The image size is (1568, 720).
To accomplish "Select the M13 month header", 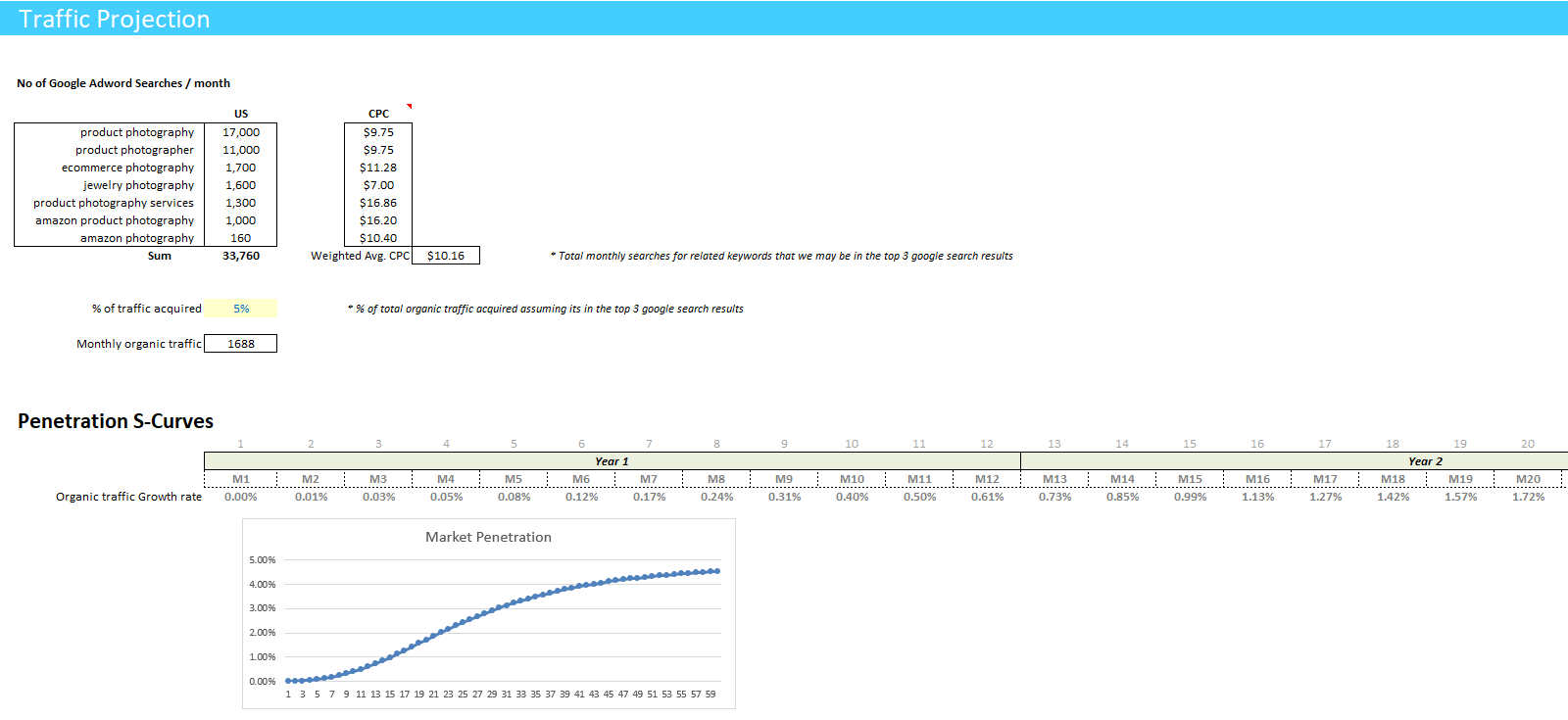I will (1054, 479).
